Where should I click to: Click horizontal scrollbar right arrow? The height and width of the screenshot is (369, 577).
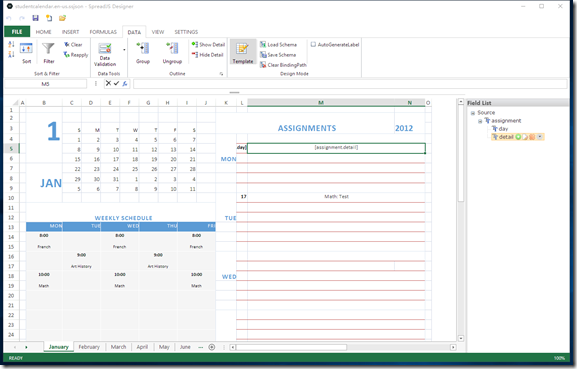pos(453,347)
